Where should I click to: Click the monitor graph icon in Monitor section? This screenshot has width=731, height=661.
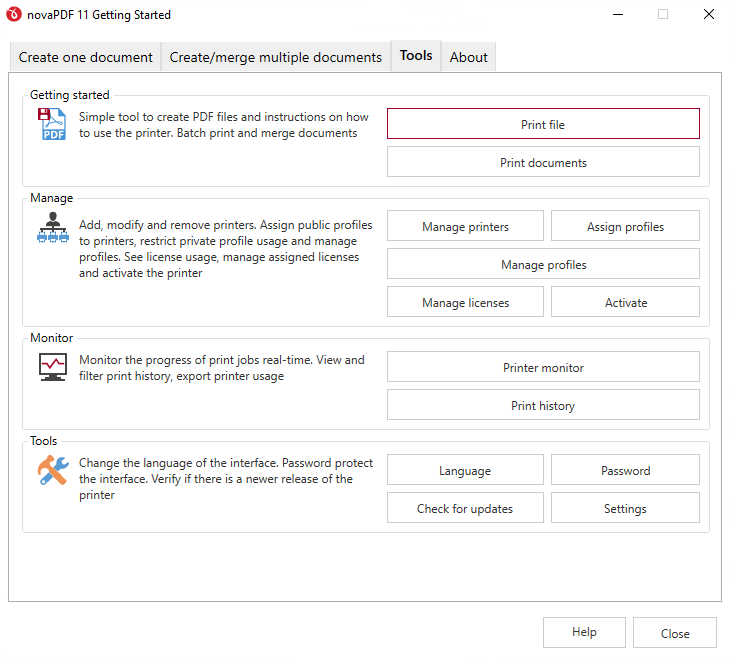53,367
